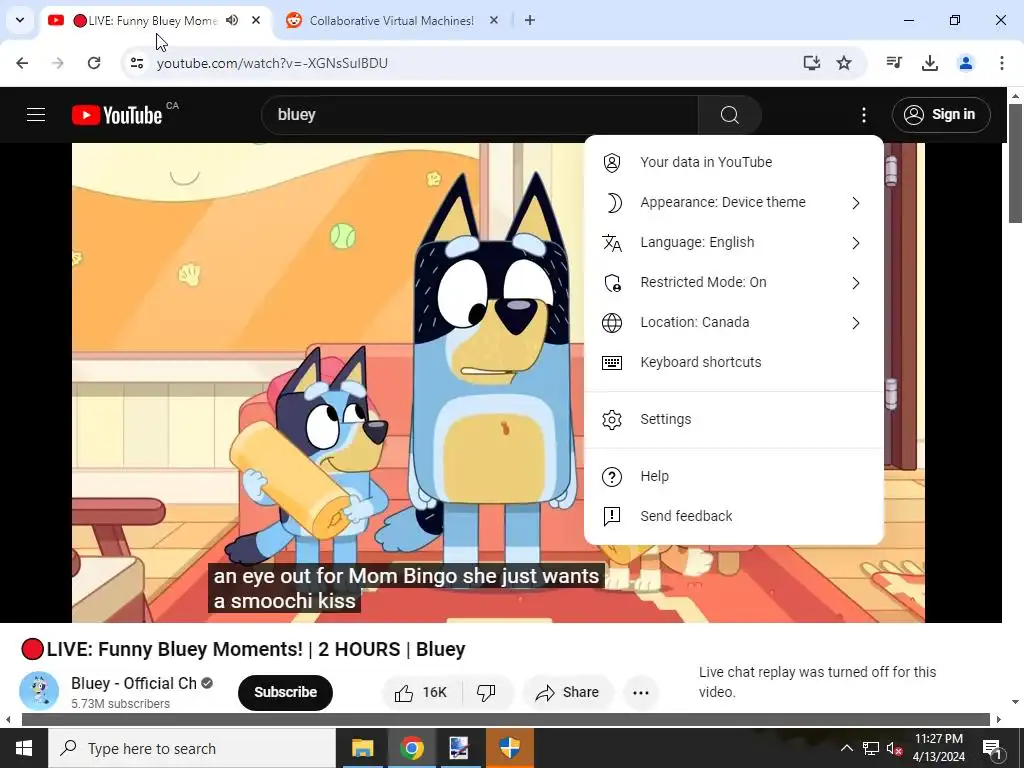The height and width of the screenshot is (768, 1024).
Task: Open the tab search dropdown
Action: 20,20
